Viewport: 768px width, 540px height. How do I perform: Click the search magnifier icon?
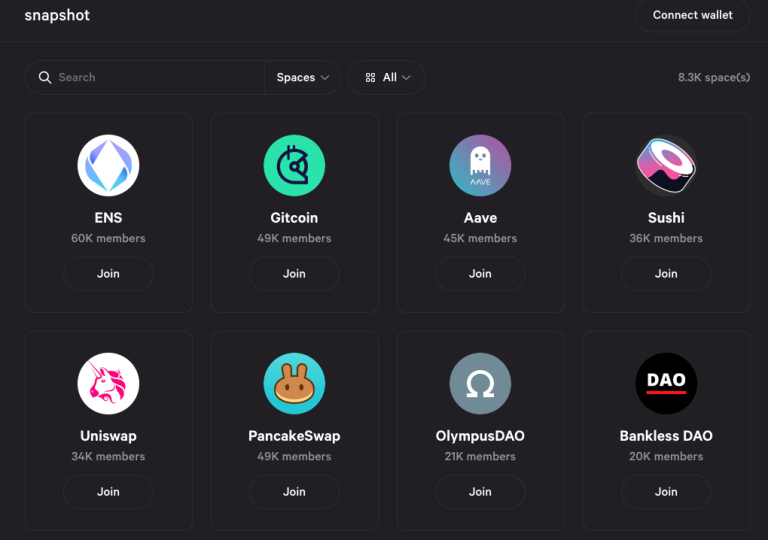pos(45,78)
